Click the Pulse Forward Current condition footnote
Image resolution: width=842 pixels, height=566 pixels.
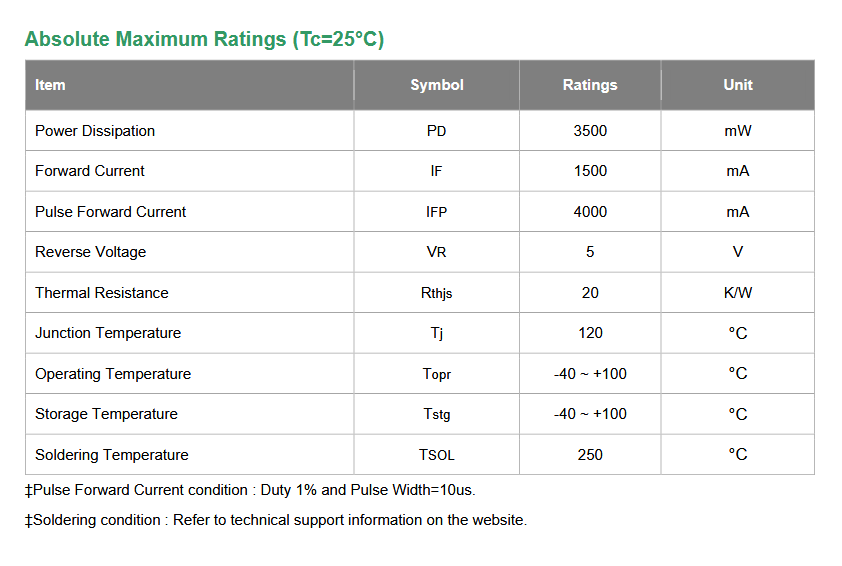click(250, 490)
